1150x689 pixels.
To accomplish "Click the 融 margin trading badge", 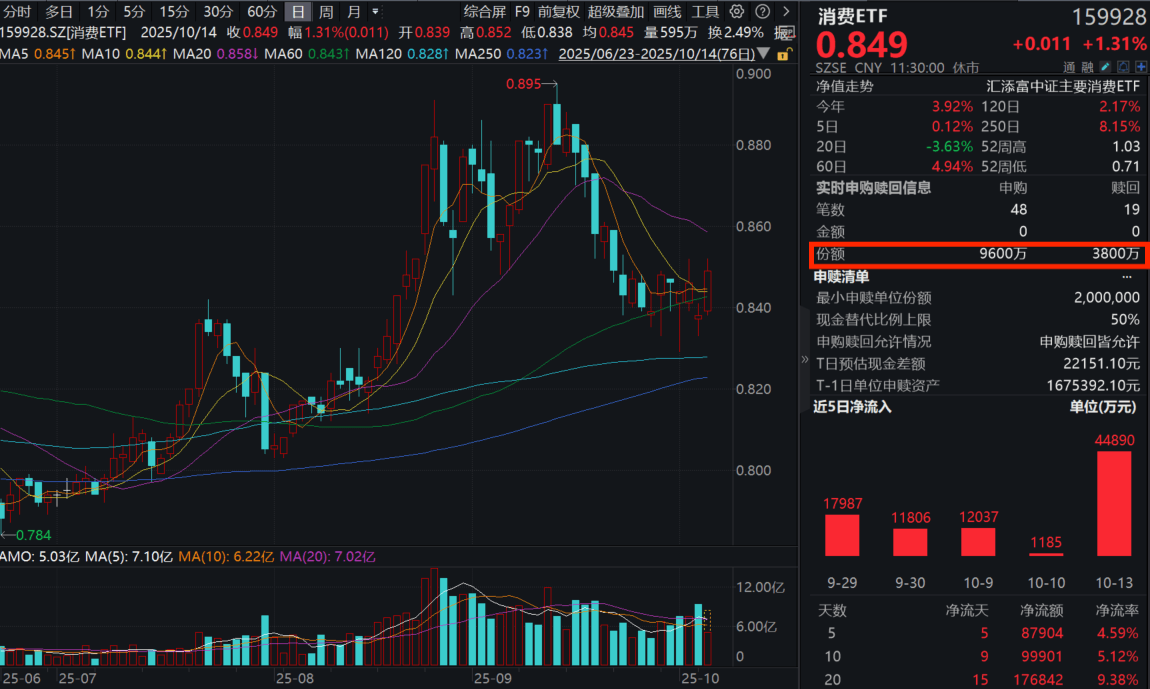I will (x=1087, y=66).
